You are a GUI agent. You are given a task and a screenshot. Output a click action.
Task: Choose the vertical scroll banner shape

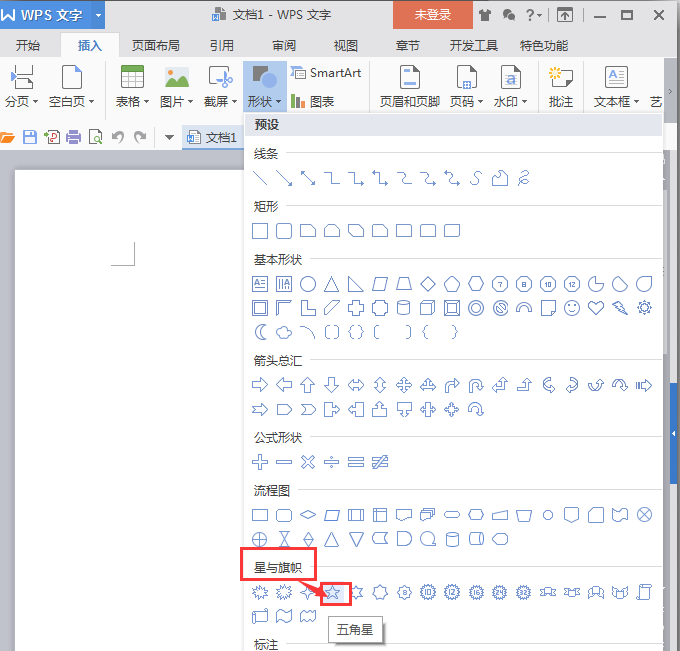tap(644, 592)
